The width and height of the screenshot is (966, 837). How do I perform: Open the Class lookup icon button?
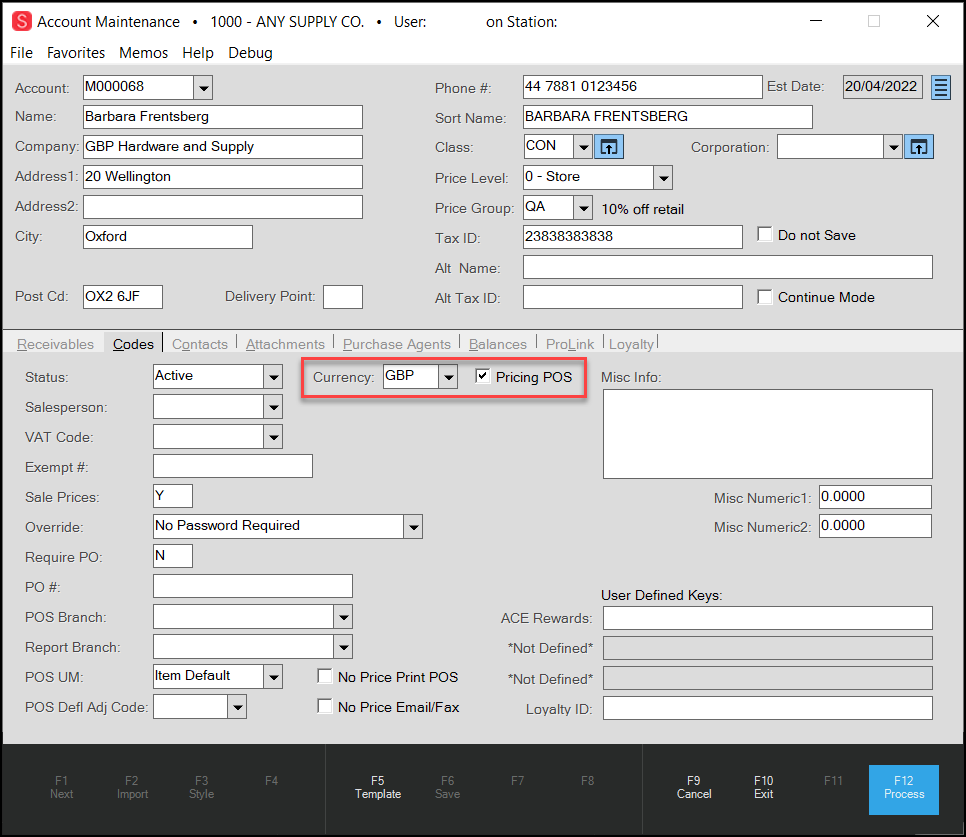[x=609, y=147]
